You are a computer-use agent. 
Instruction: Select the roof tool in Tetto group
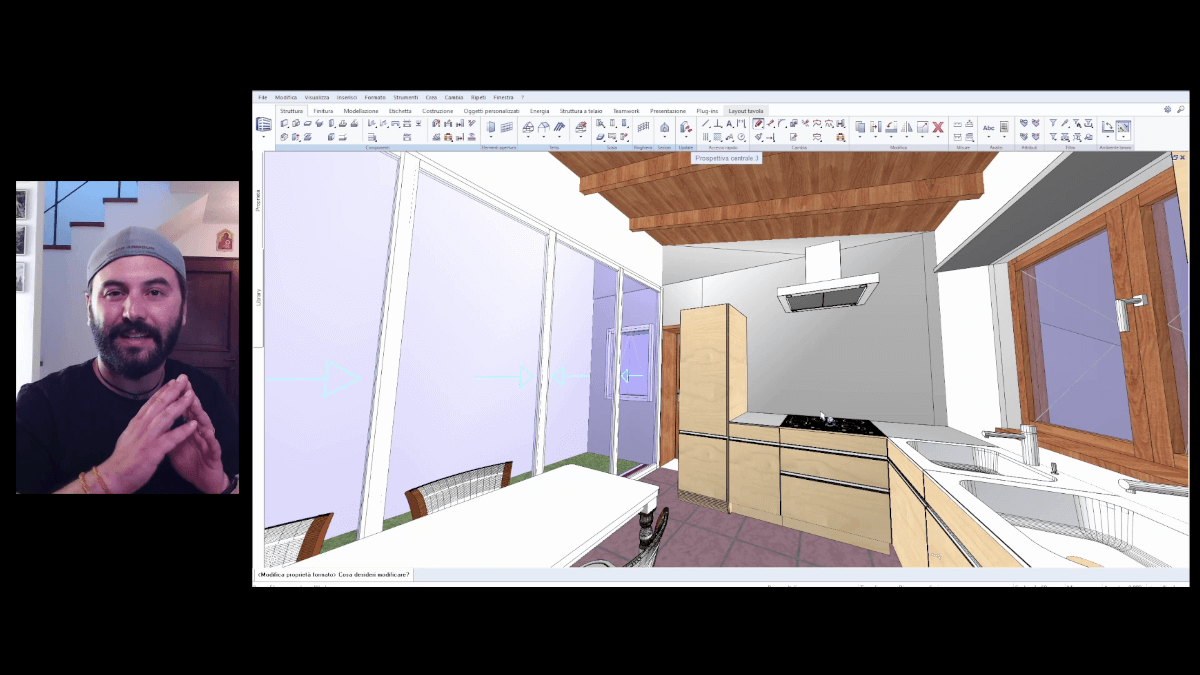click(x=544, y=127)
